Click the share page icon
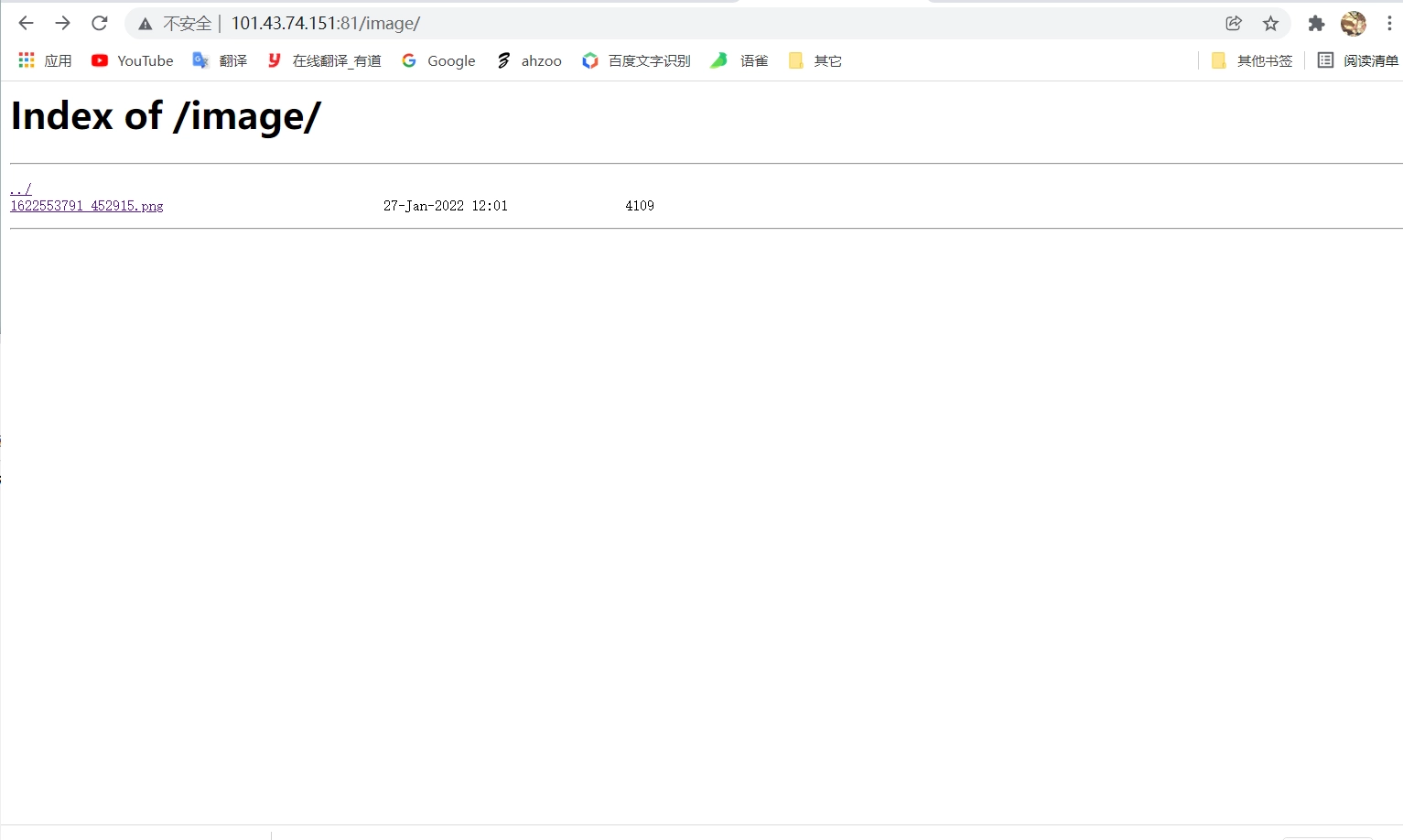 tap(1234, 23)
